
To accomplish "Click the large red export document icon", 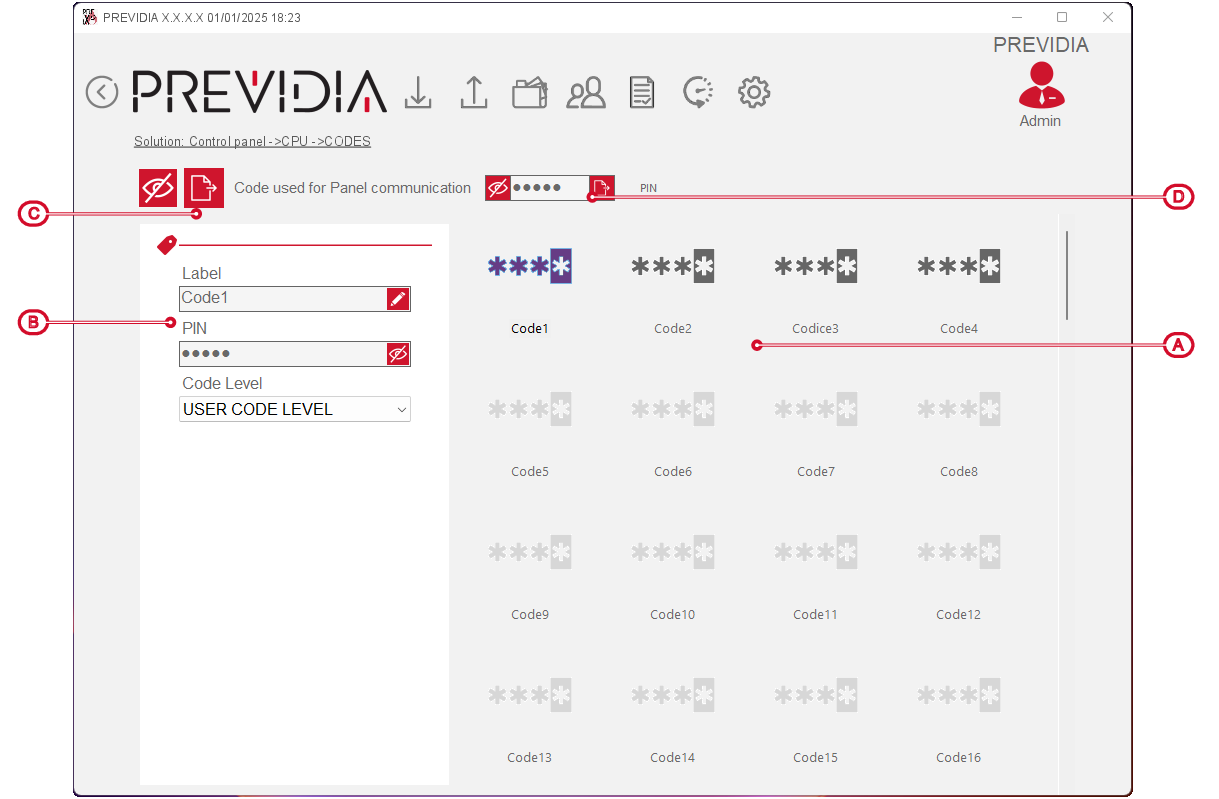I will 204,187.
